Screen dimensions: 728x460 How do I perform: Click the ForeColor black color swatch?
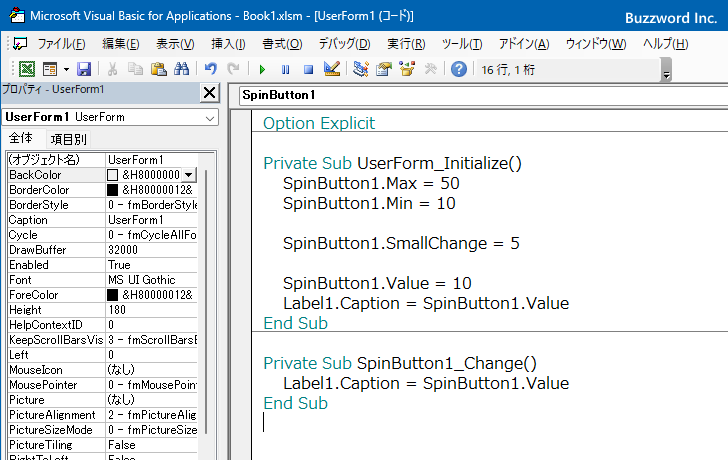(x=113, y=295)
